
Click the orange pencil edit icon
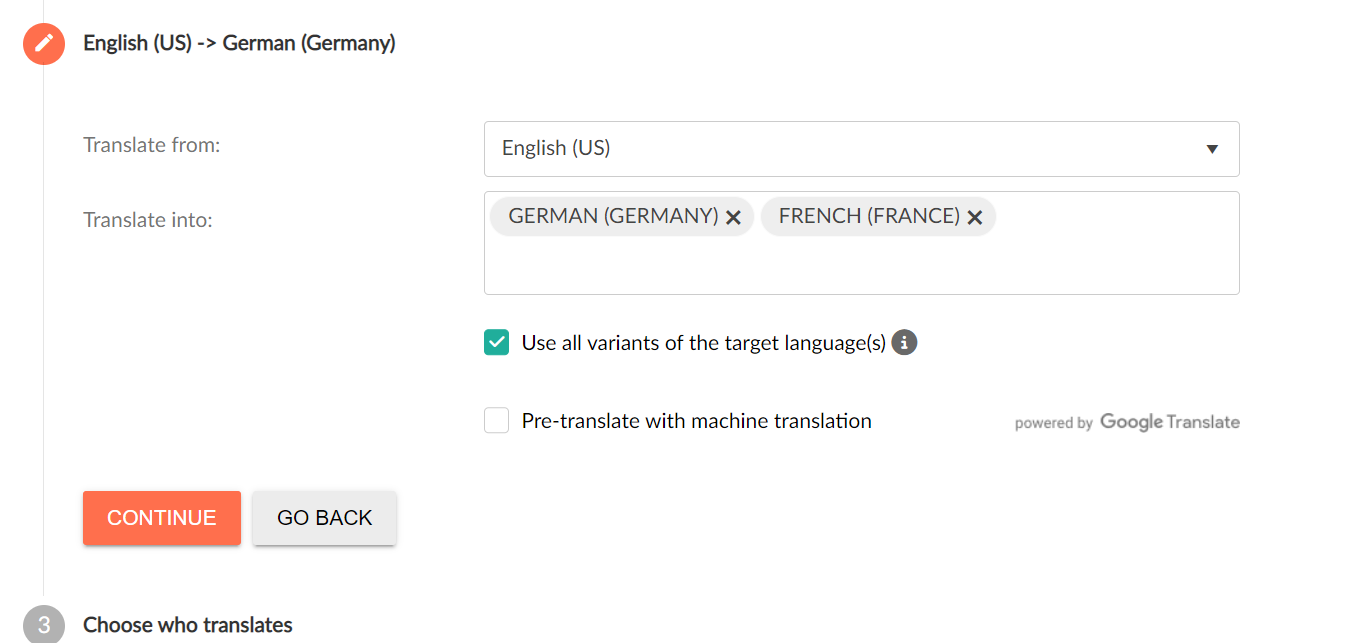pos(43,44)
